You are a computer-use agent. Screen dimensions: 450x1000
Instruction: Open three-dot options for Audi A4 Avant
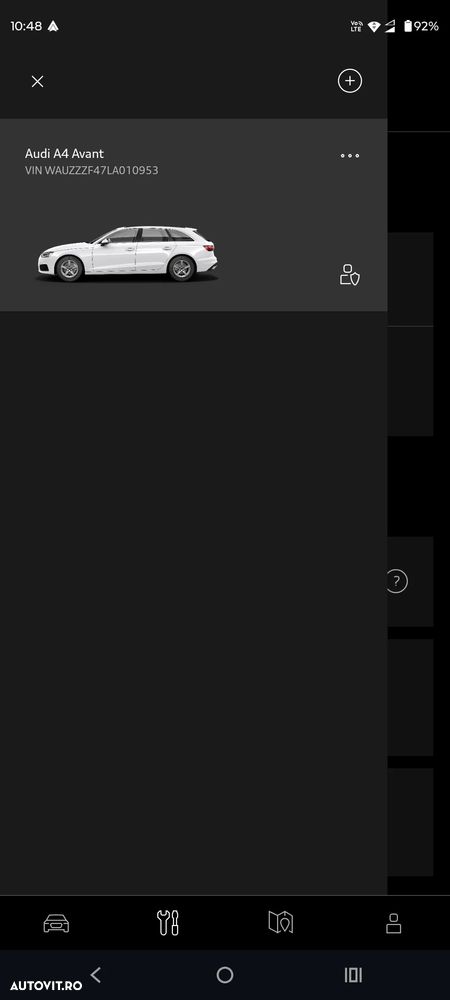[350, 156]
